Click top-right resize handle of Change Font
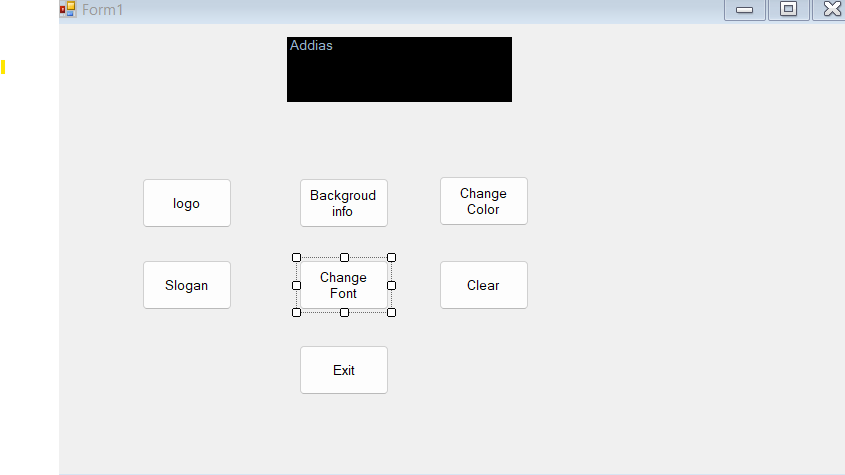Screen dimensions: 845x475 (x=392, y=258)
